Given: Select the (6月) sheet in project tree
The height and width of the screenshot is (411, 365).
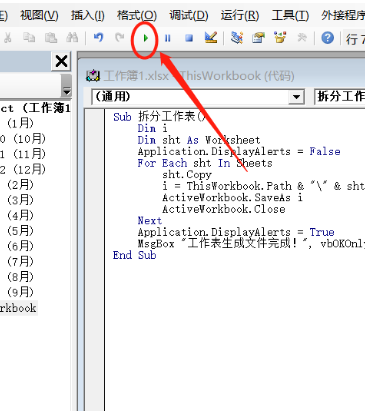Looking at the screenshot, I should [20, 246].
